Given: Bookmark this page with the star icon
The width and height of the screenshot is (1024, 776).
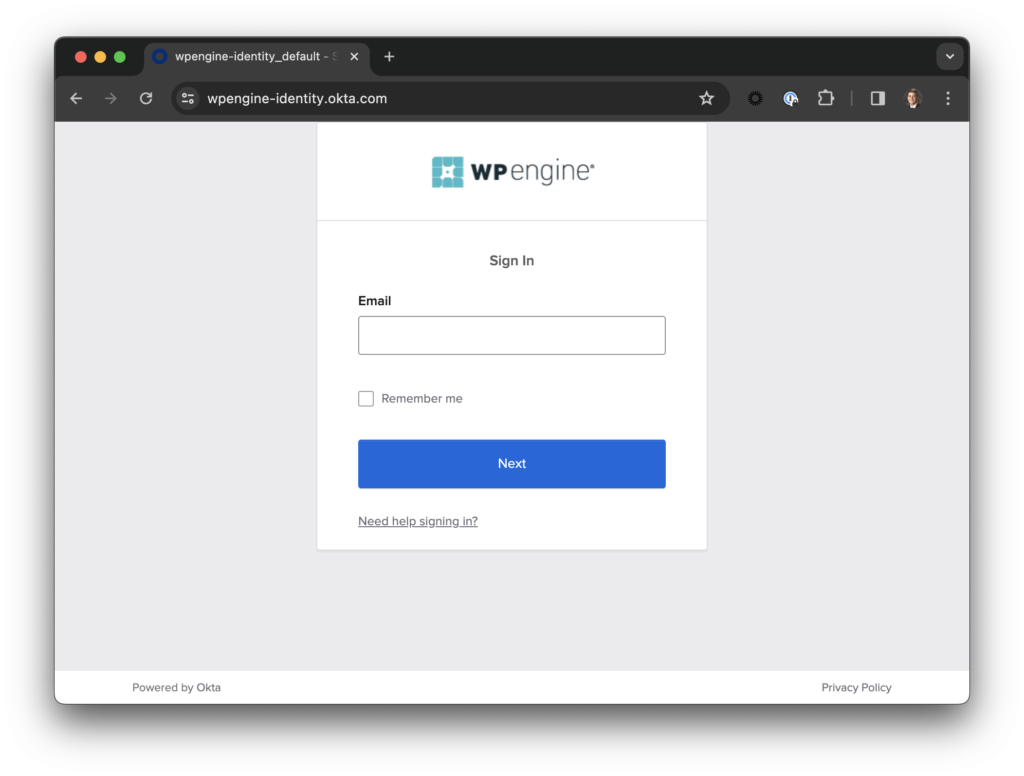Looking at the screenshot, I should [x=707, y=99].
